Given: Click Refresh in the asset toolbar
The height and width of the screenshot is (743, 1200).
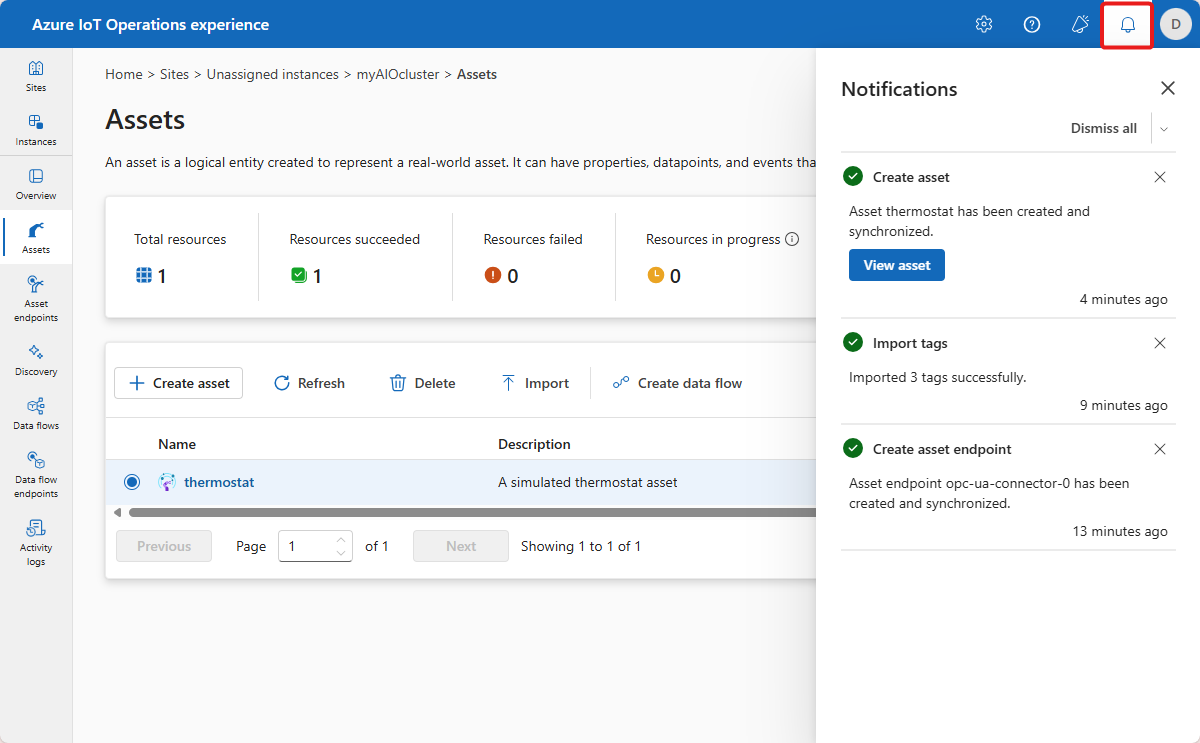Looking at the screenshot, I should click(309, 383).
